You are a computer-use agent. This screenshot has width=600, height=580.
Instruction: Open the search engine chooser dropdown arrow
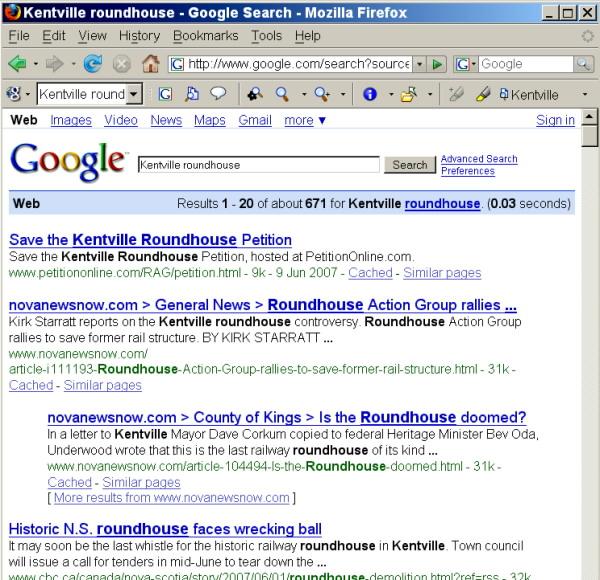(473, 64)
